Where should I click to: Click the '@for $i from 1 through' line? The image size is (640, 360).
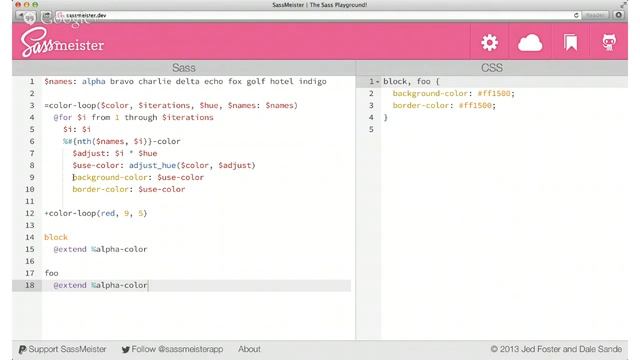click(x=133, y=117)
